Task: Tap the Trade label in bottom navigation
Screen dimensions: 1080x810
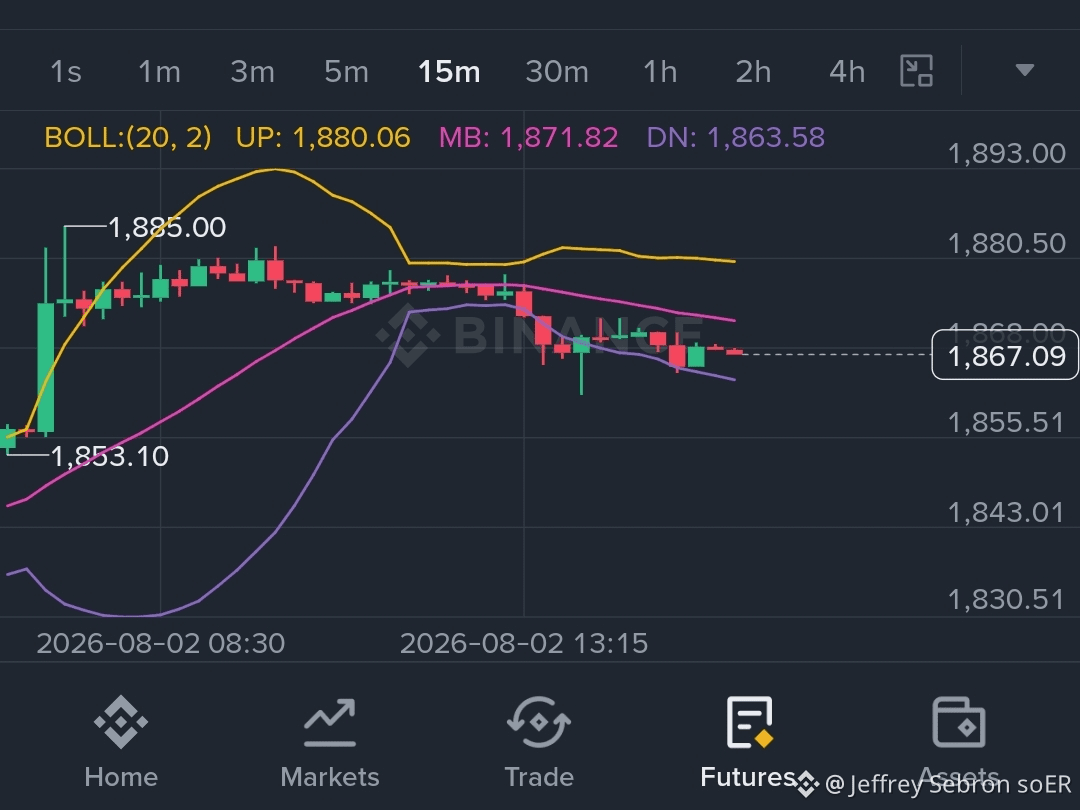Action: pos(539,777)
